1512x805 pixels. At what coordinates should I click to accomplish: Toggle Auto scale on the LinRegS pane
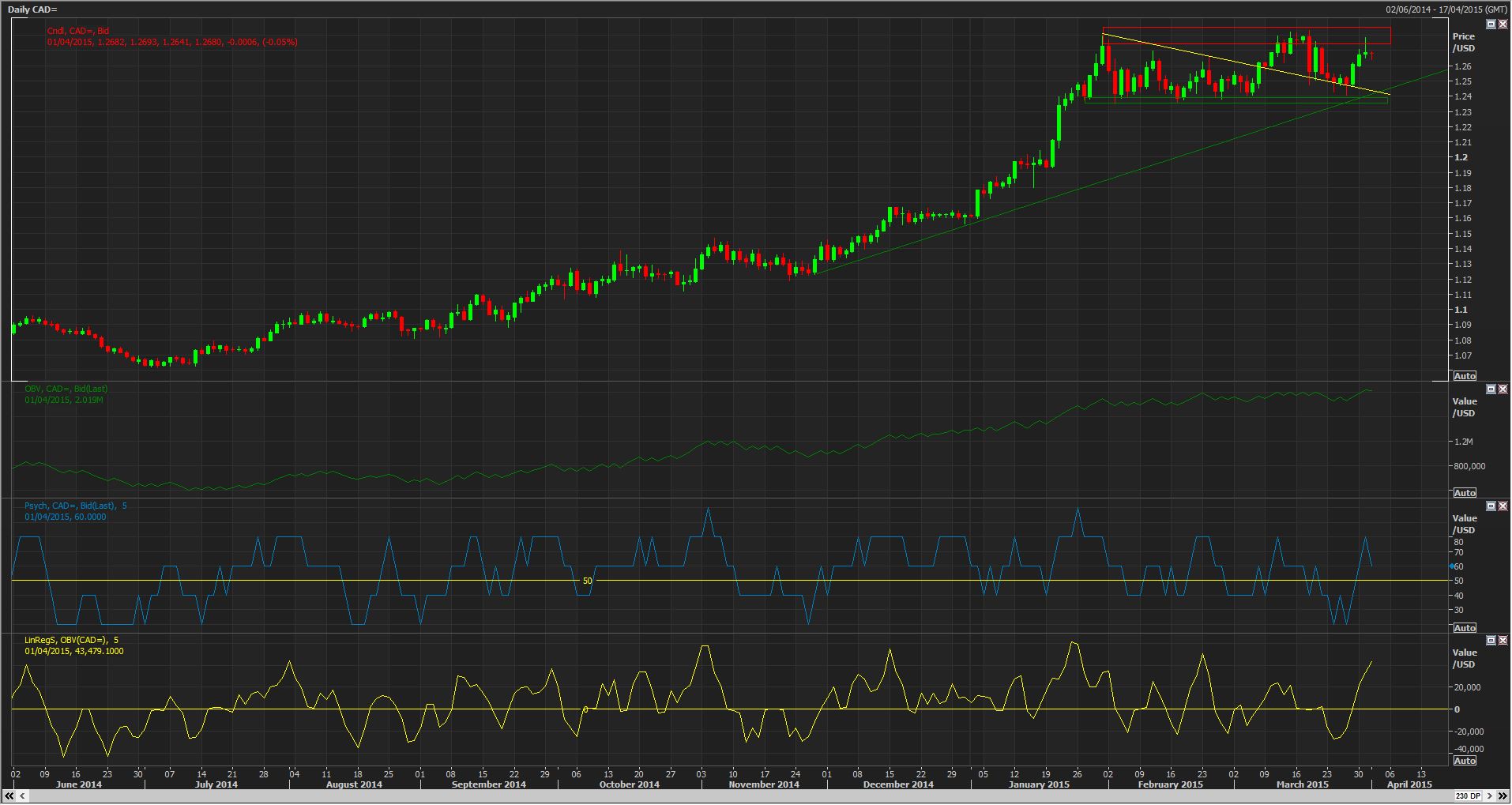(x=1465, y=761)
